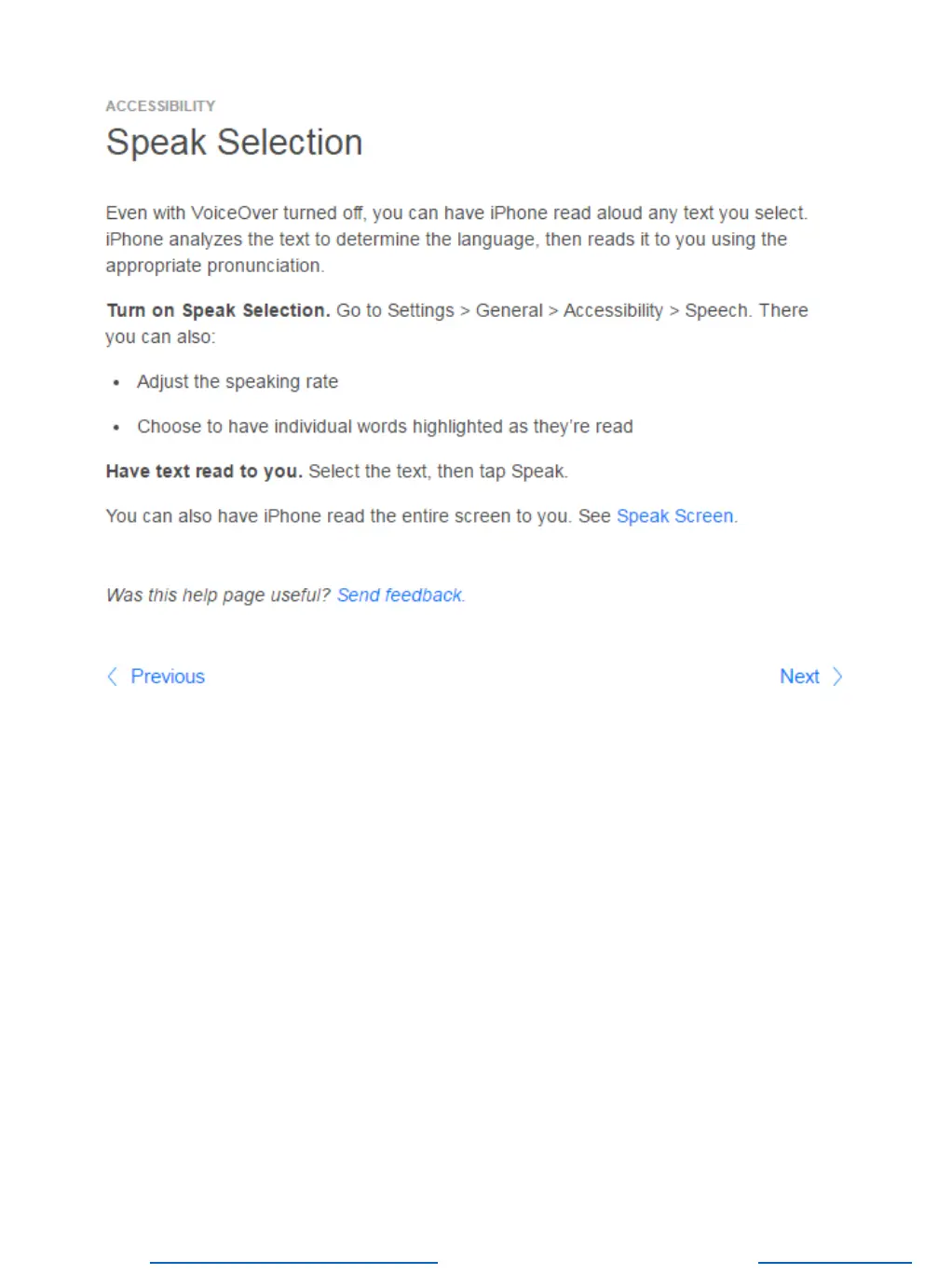Click the 'You can also have iPhone read' sentence

pyautogui.click(x=338, y=516)
